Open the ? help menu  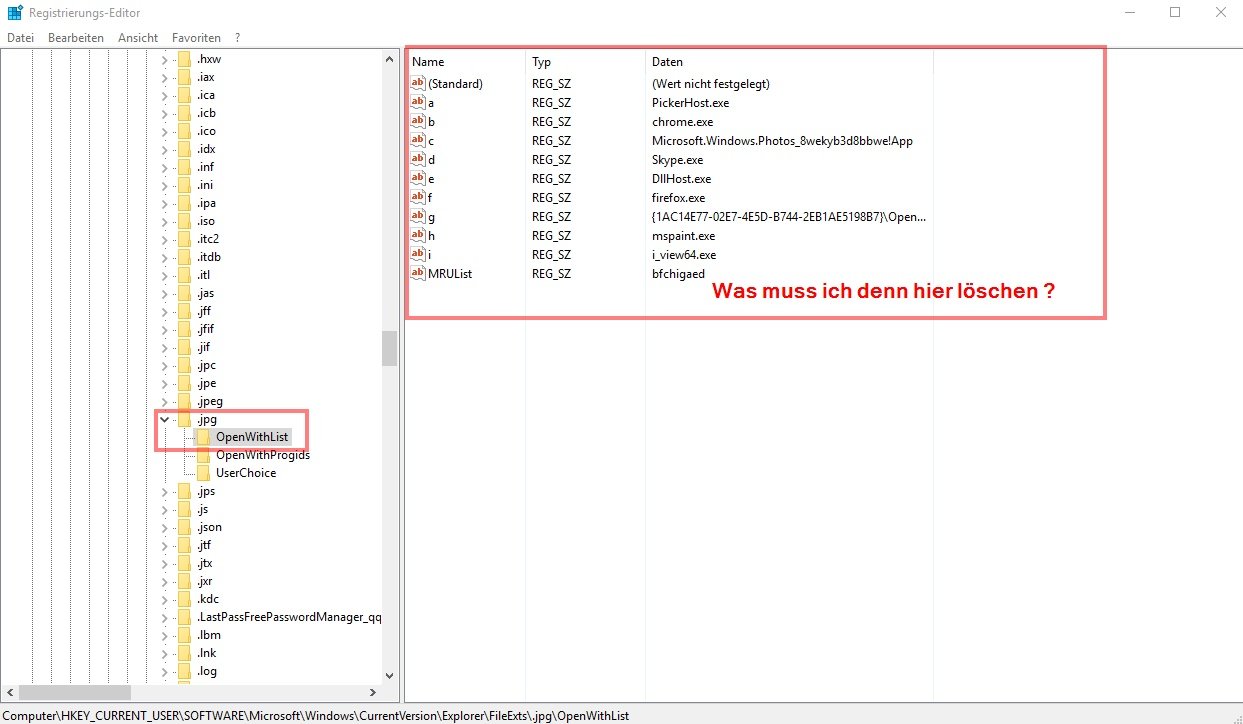[237, 37]
